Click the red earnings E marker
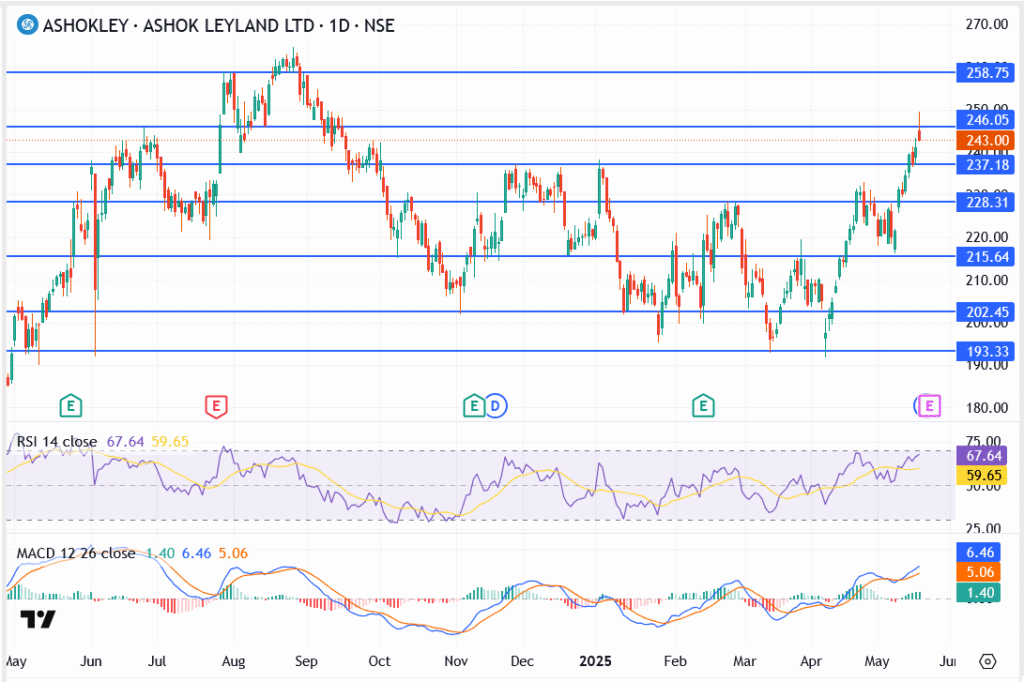1024x682 pixels. pos(214,405)
